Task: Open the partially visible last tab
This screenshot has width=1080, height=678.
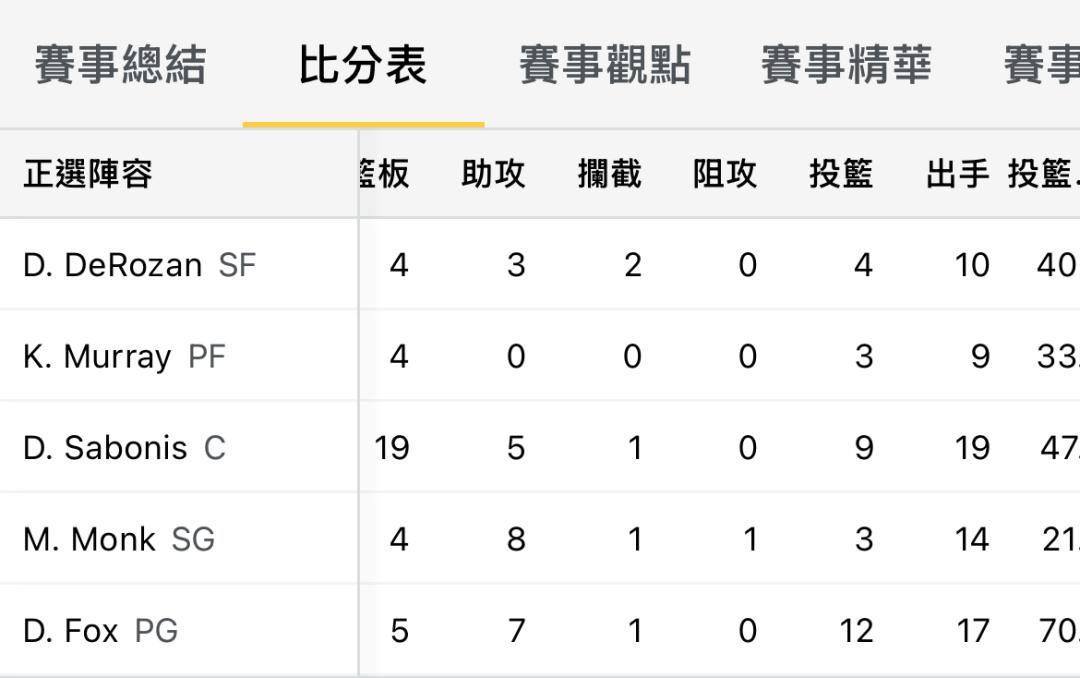Action: [x=1041, y=65]
